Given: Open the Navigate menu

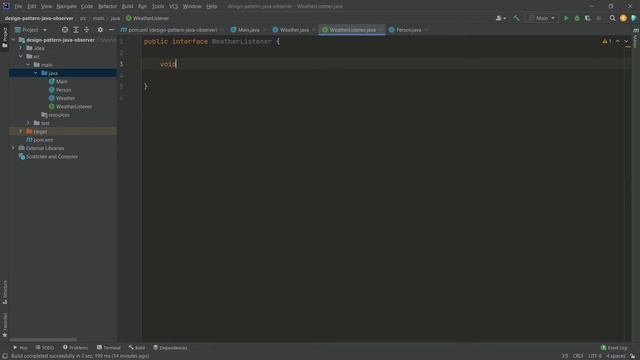Looking at the screenshot, I should pos(66,6).
